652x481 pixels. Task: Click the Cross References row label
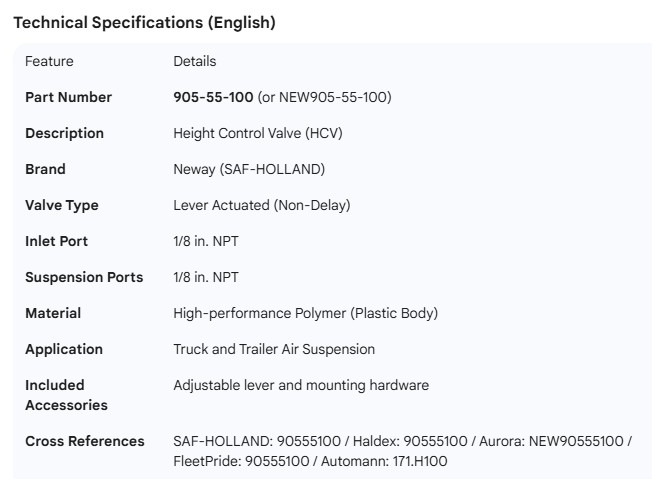[84, 441]
